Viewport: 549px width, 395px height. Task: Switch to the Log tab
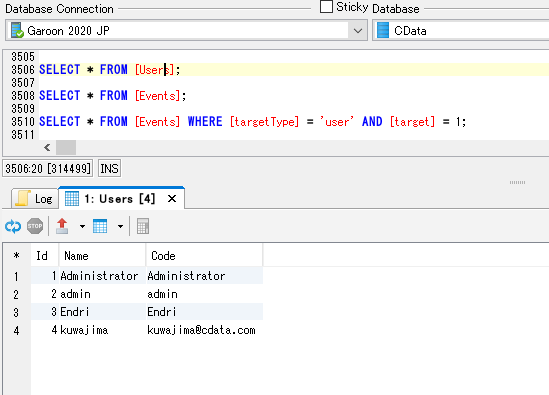tap(35, 199)
